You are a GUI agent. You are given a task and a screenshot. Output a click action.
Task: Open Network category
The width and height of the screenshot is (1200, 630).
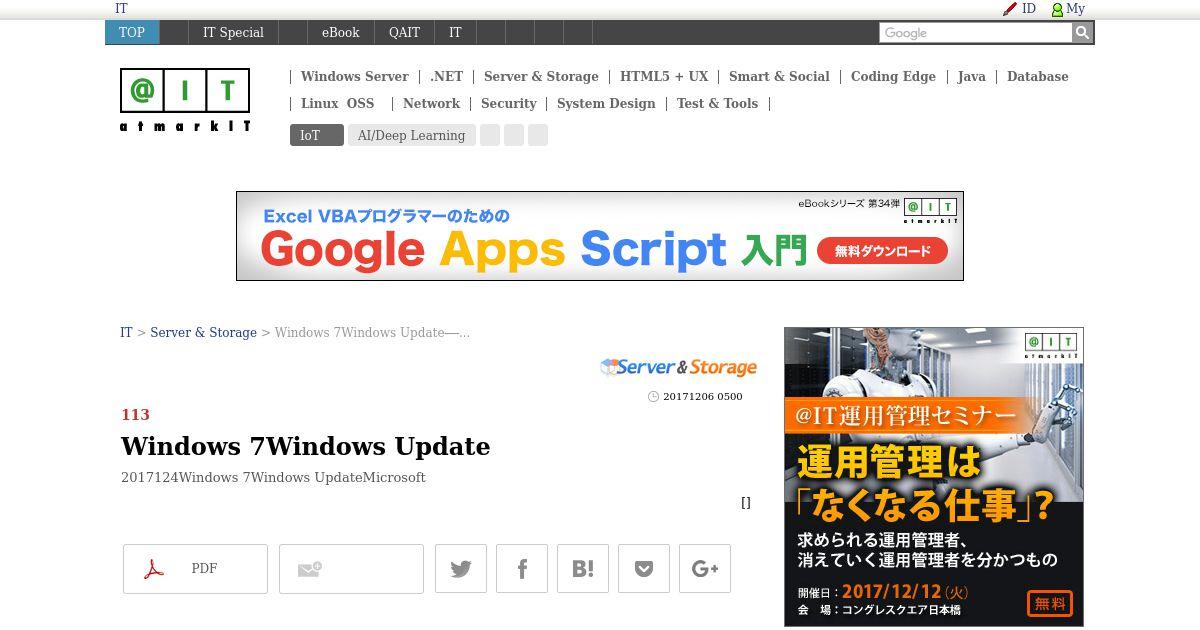pyautogui.click(x=431, y=103)
